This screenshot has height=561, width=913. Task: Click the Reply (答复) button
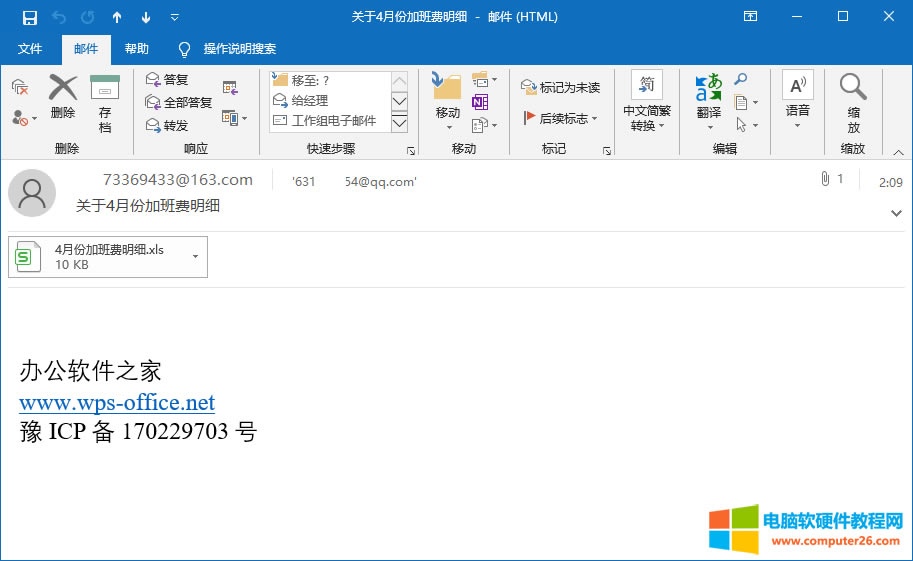tap(167, 80)
